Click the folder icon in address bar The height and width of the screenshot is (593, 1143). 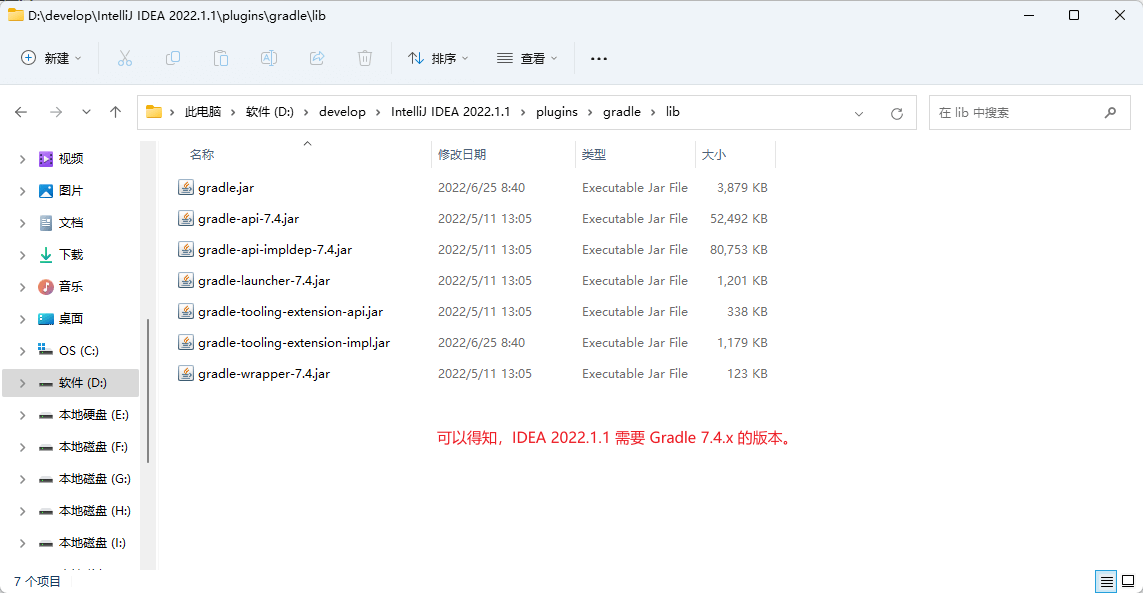click(x=154, y=112)
